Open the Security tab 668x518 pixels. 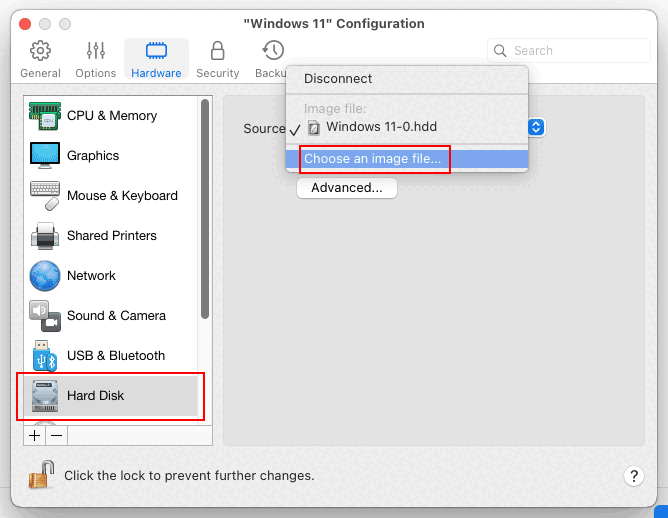pos(218,60)
